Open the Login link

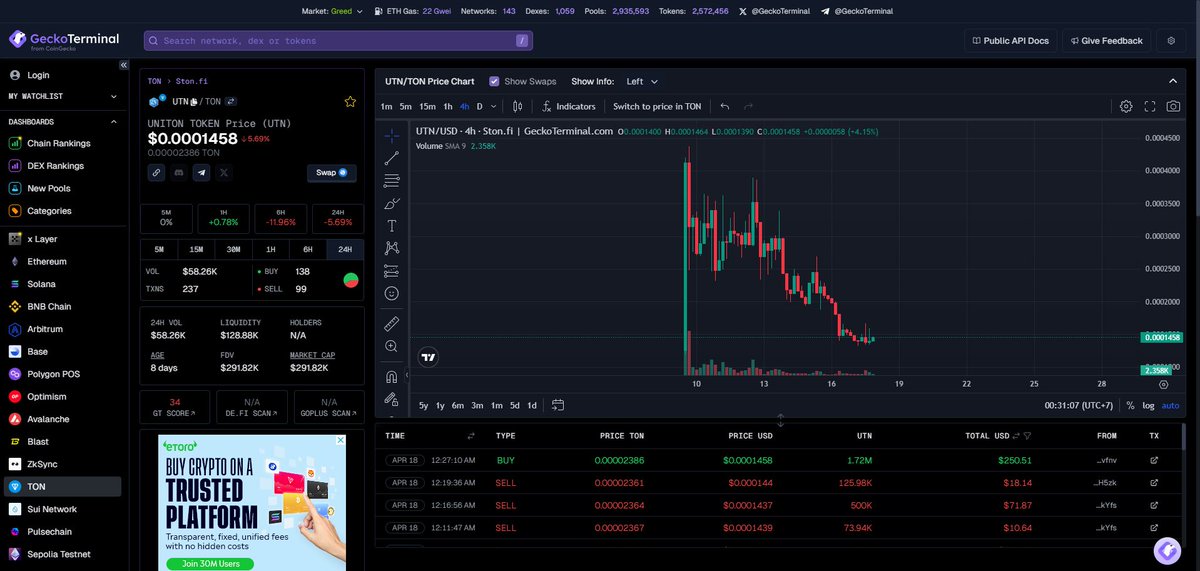point(38,75)
